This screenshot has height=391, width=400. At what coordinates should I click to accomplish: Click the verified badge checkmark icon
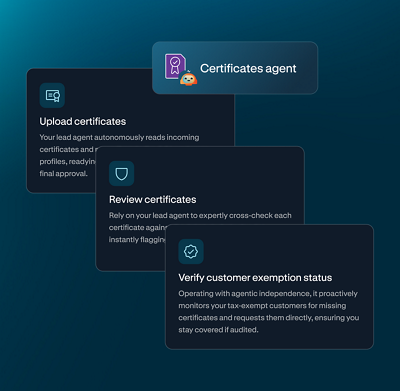191,251
